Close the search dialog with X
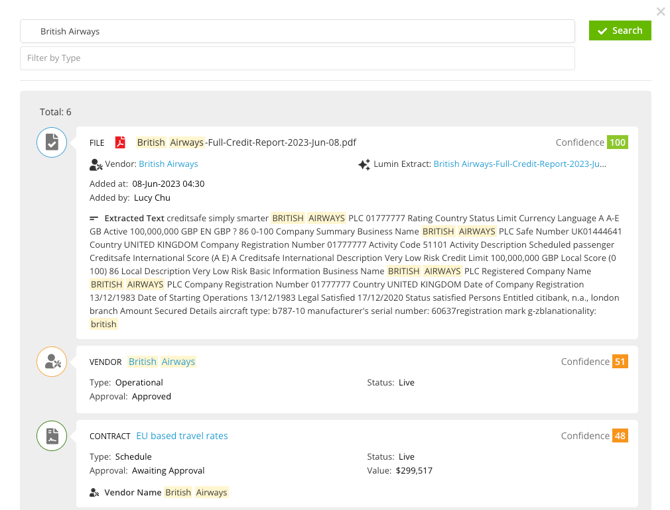The width and height of the screenshot is (670, 510). (x=660, y=11)
